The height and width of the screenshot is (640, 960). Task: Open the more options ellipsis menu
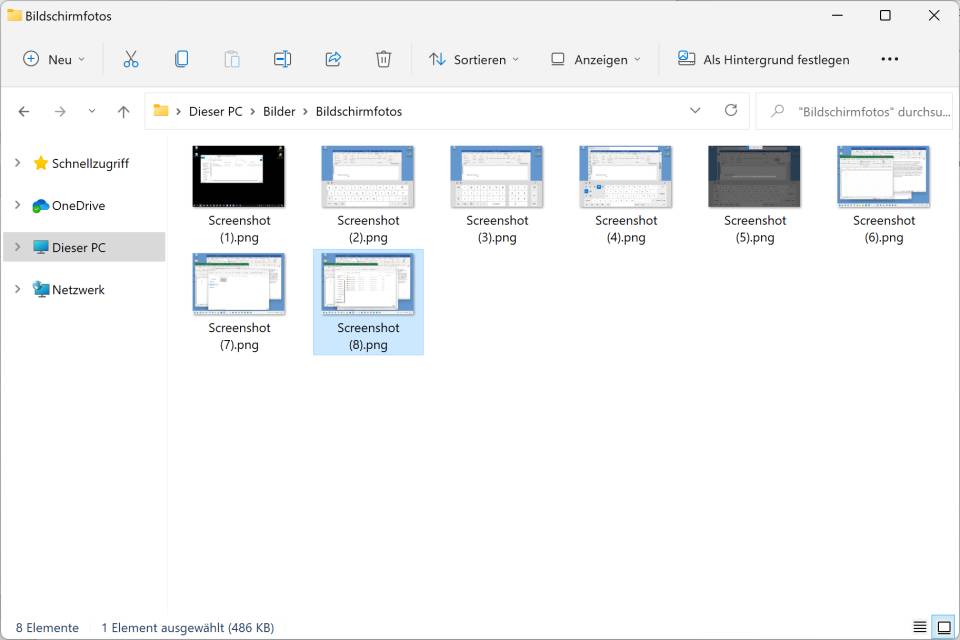[889, 59]
